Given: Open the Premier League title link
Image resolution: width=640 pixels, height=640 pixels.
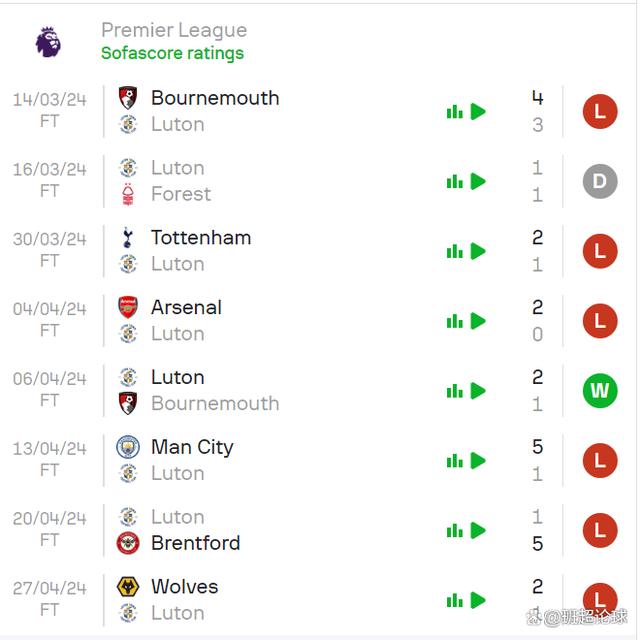Looking at the screenshot, I should point(174,30).
